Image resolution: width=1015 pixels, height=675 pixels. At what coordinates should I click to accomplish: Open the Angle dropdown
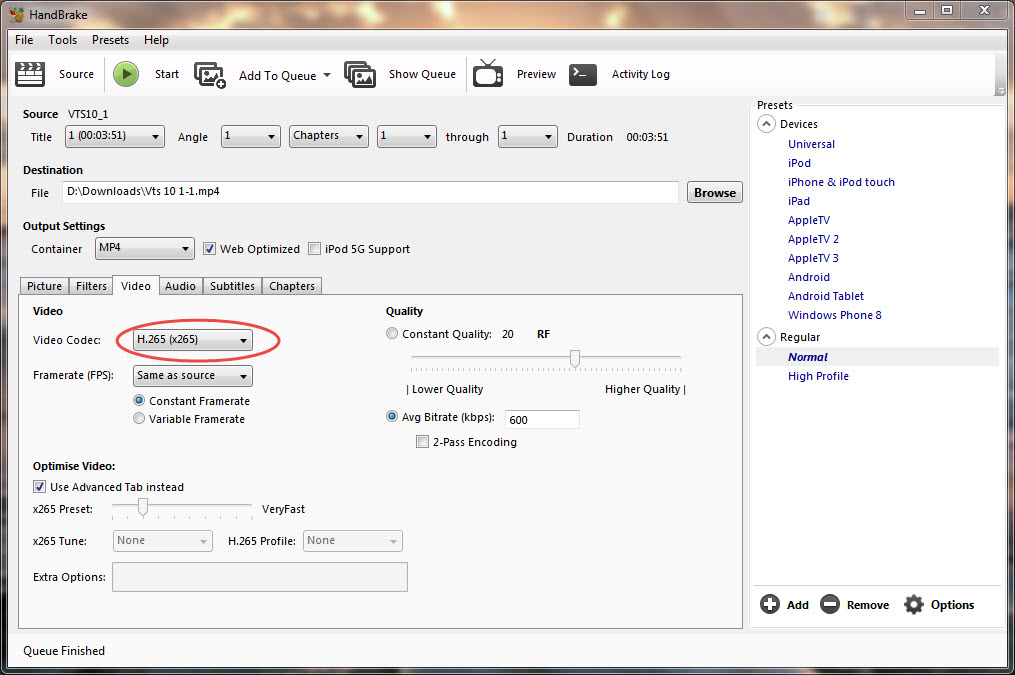[251, 137]
